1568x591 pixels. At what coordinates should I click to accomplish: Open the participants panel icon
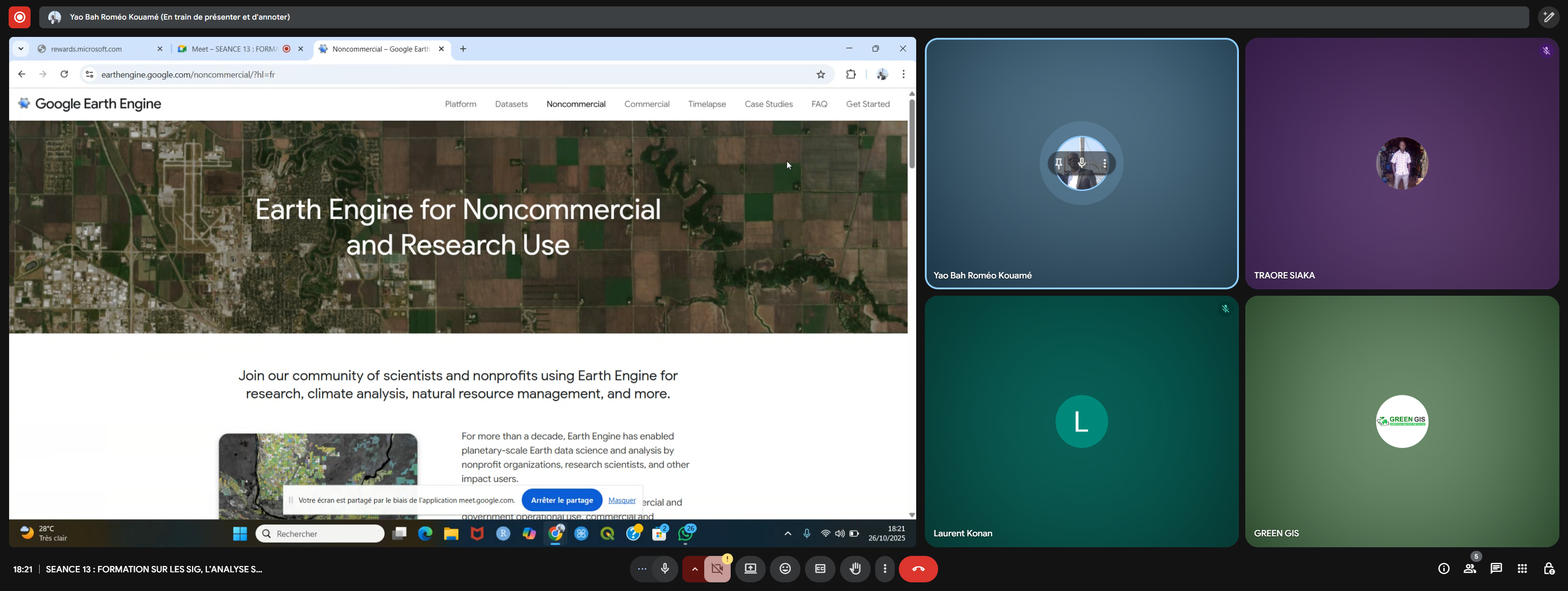(x=1470, y=569)
